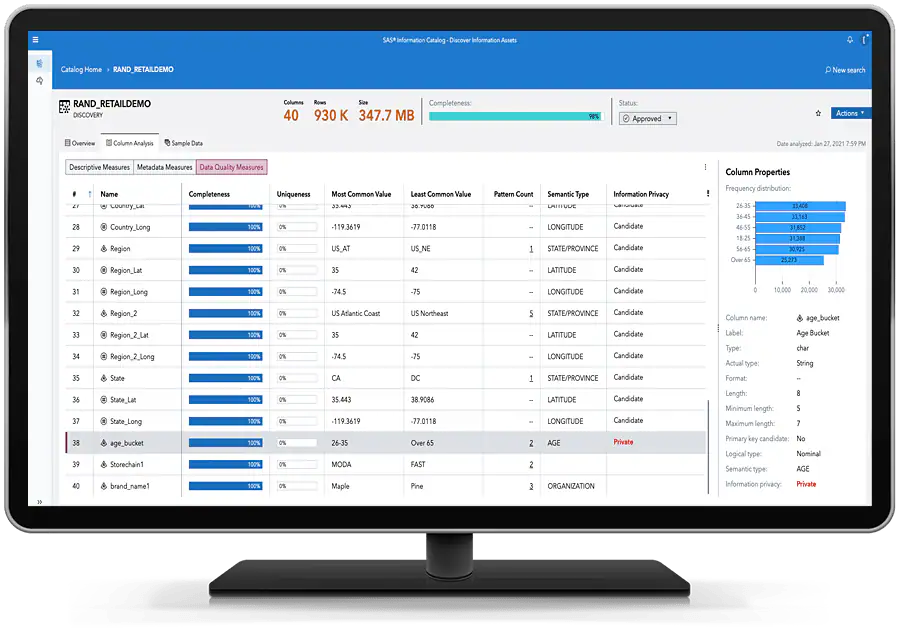Expand the sidebar with double chevron
The height and width of the screenshot is (629, 900).
pos(40,502)
